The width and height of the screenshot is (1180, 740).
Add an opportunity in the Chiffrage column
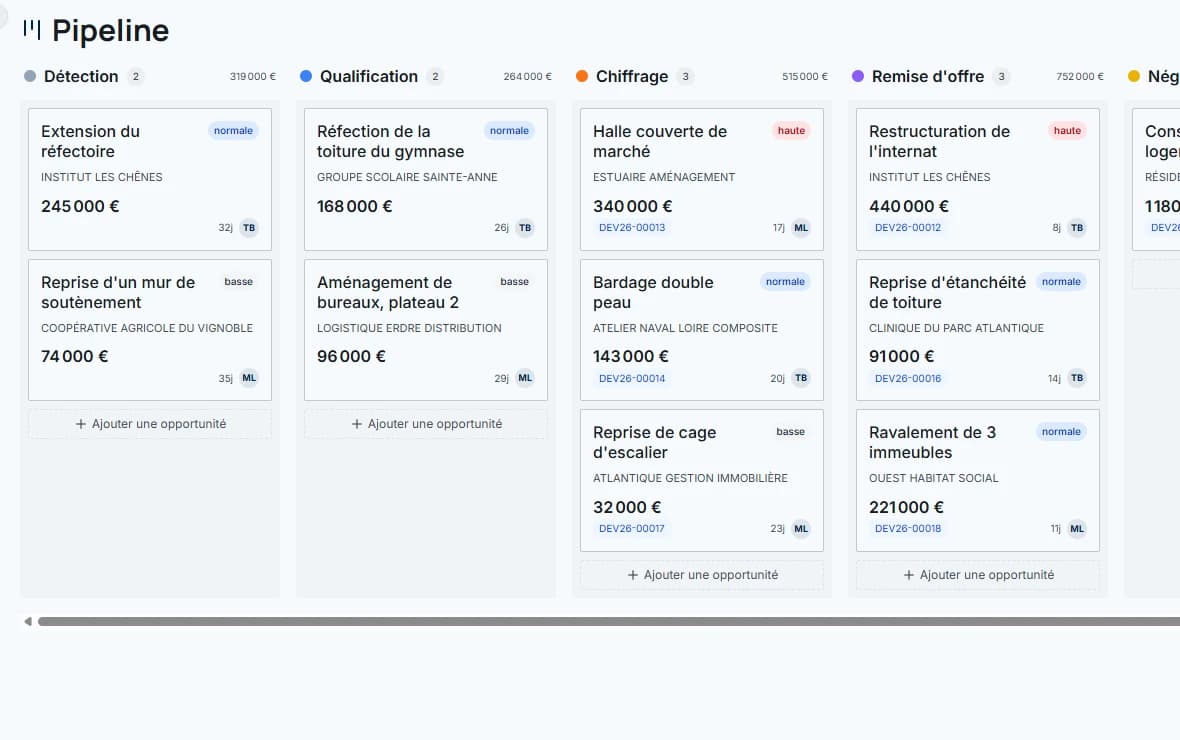tap(701, 575)
